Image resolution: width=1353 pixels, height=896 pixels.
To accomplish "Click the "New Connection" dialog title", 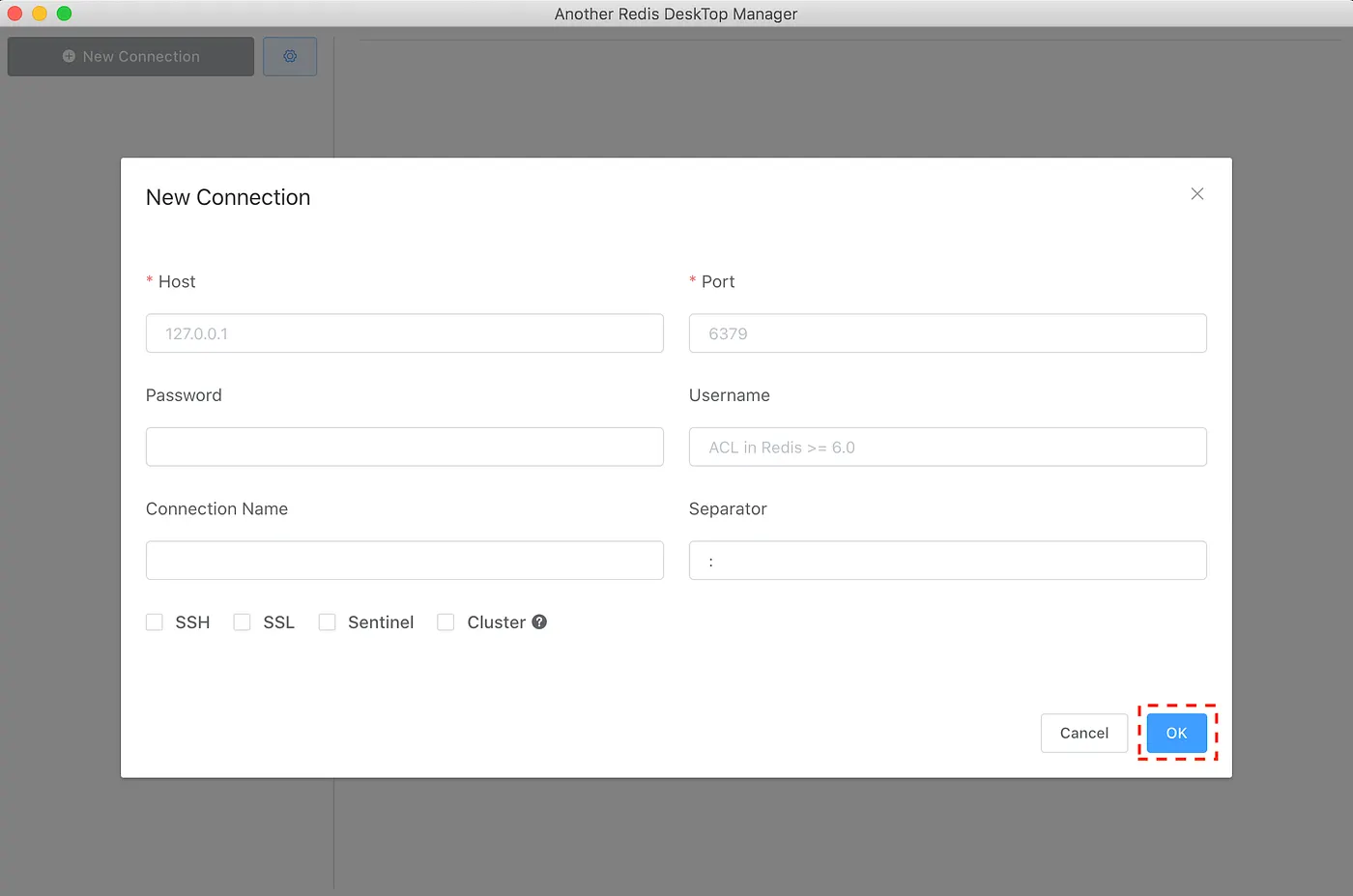I will pyautogui.click(x=228, y=197).
